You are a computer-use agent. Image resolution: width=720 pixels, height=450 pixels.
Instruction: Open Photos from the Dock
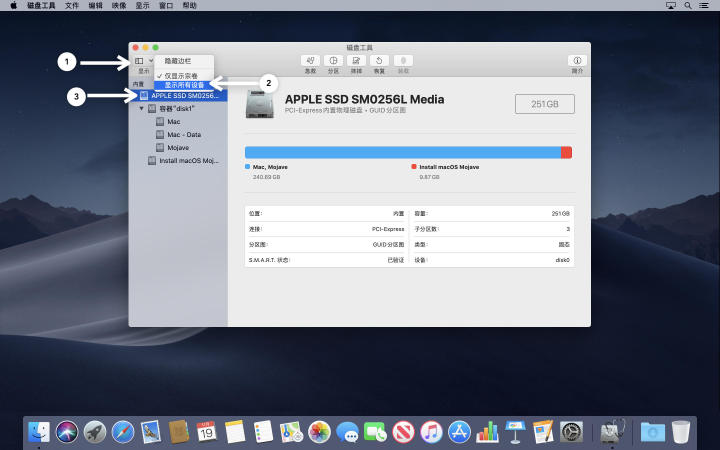pos(320,432)
